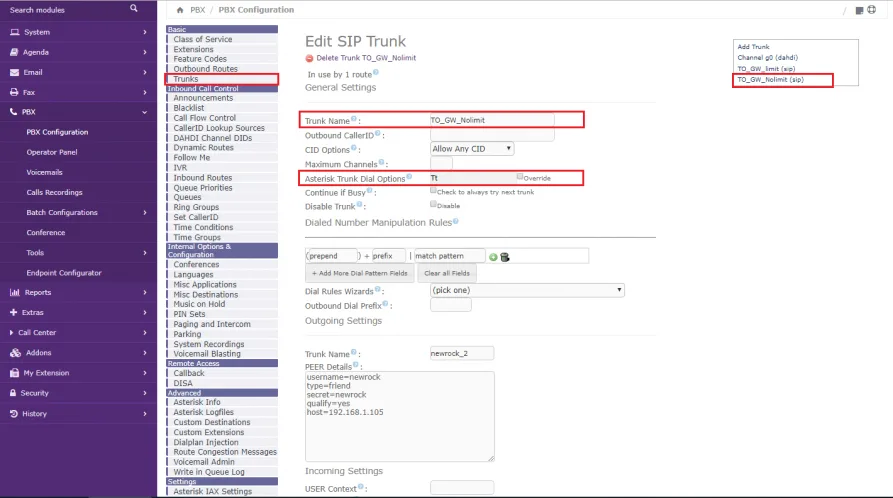Image resolution: width=893 pixels, height=498 pixels.
Task: Open the Dial Rules Wizards dropdown
Action: 527,290
